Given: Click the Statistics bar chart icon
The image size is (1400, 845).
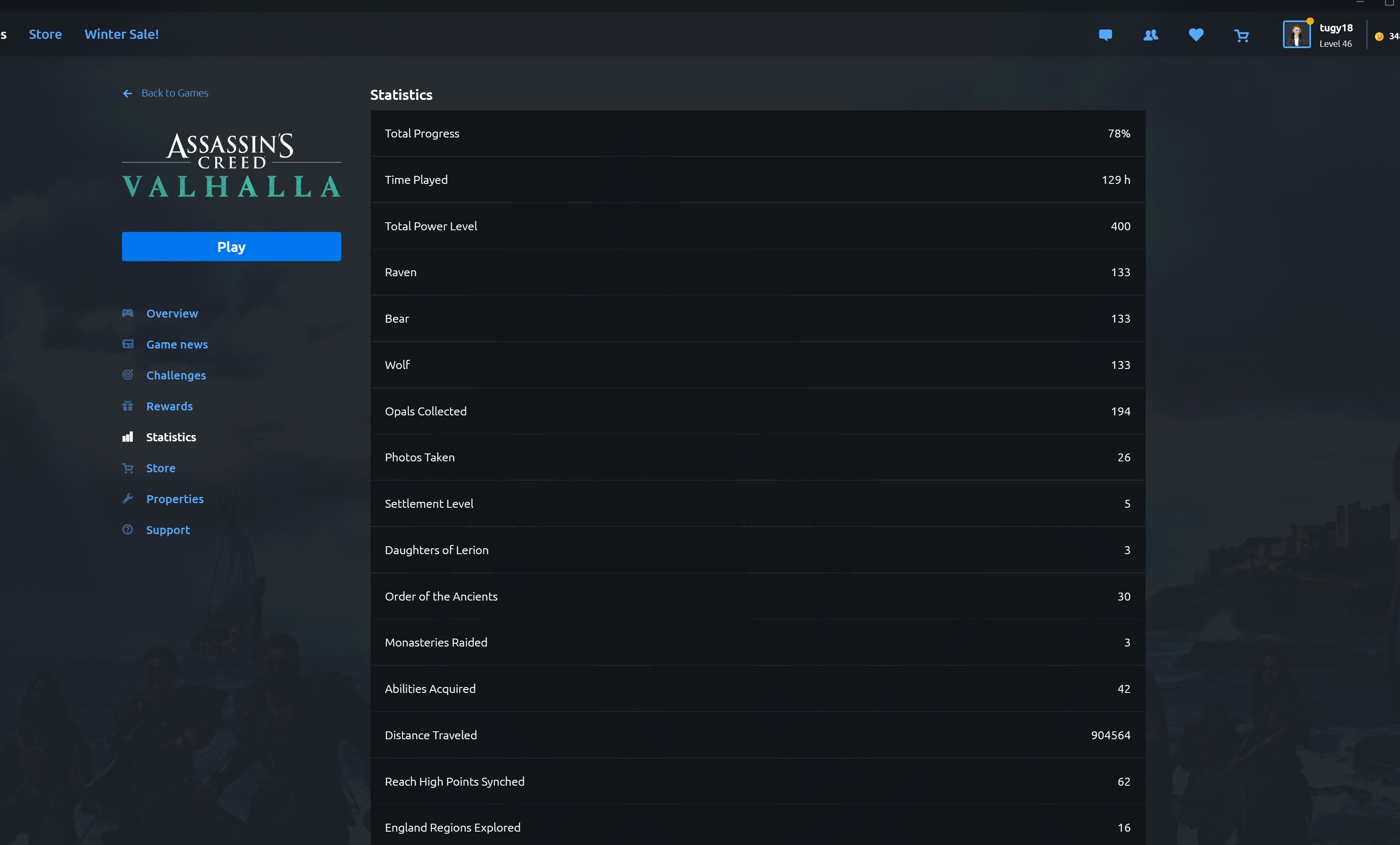Looking at the screenshot, I should [127, 436].
